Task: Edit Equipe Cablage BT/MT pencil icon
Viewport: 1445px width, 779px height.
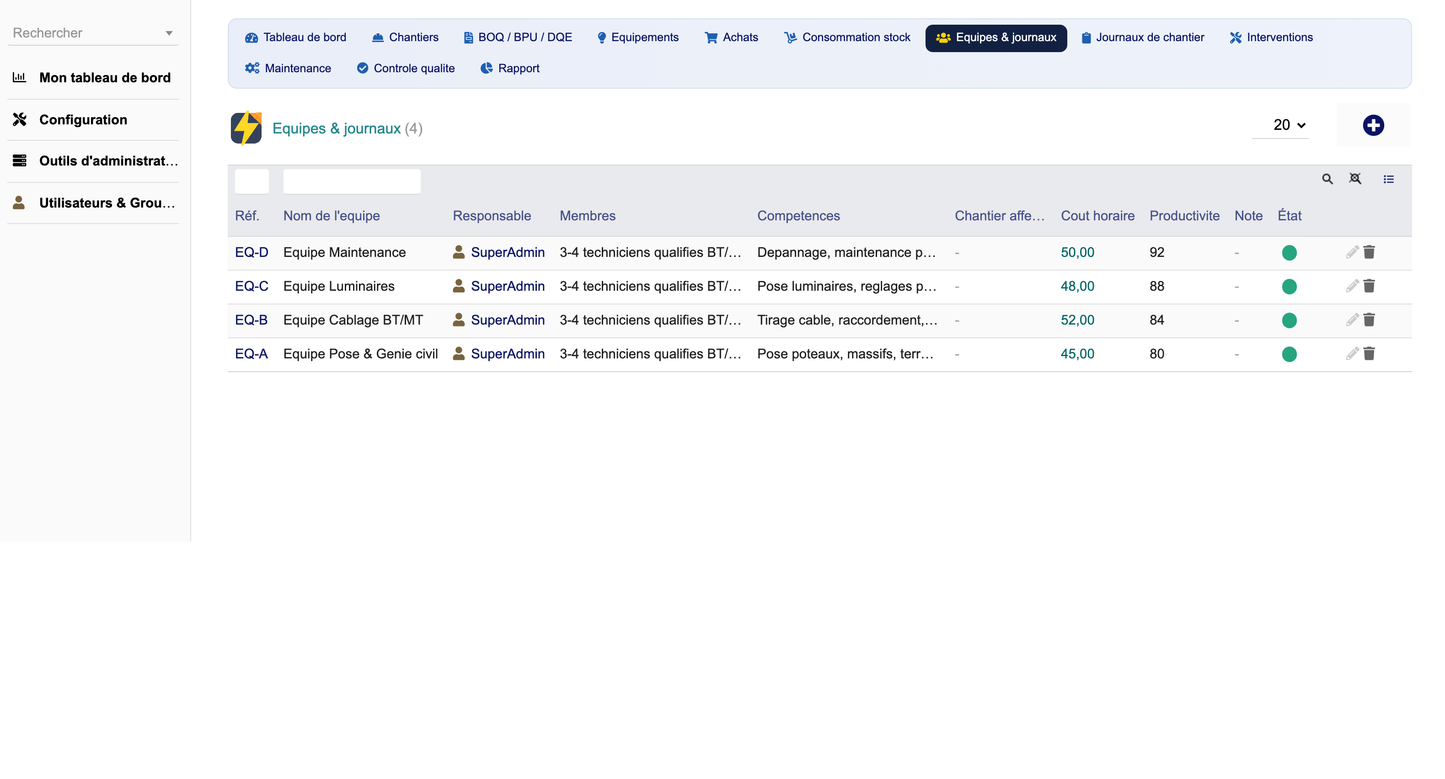Action: click(1352, 320)
